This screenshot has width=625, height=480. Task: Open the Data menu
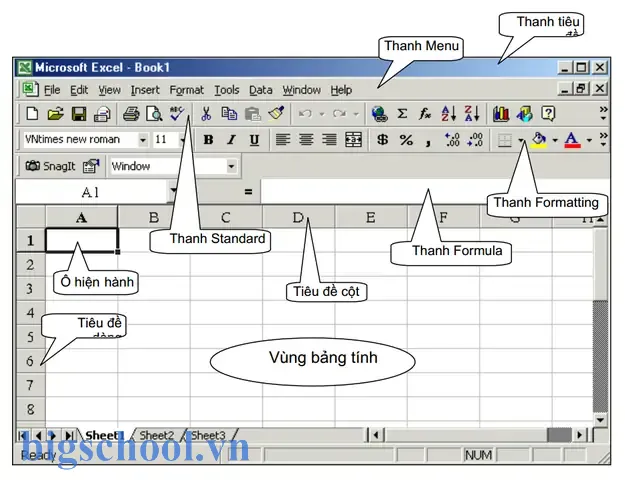click(x=261, y=90)
